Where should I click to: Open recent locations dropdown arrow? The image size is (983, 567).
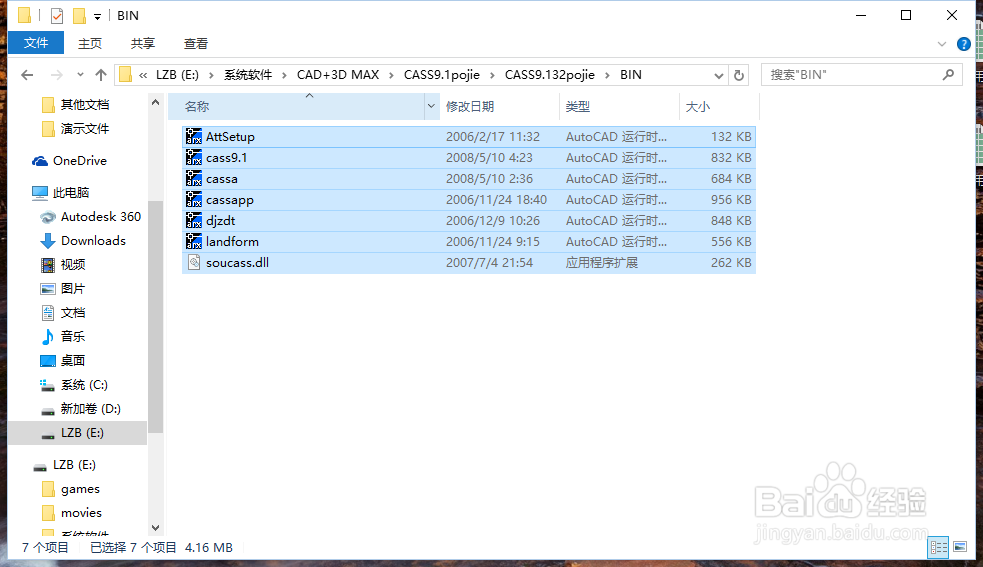click(x=80, y=75)
